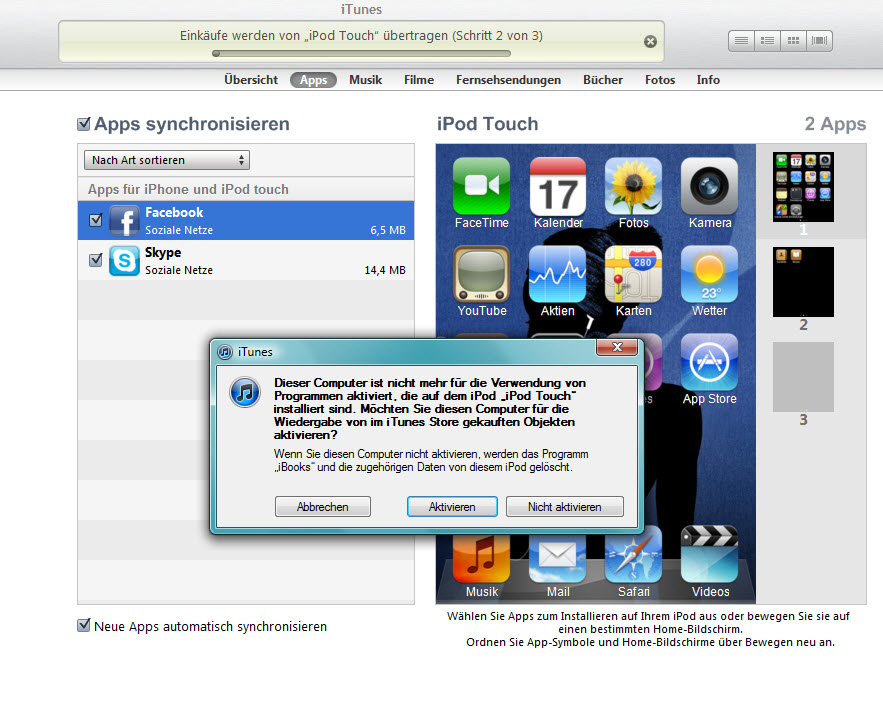Screen dimensions: 883x719
Task: Select the Kalender app icon
Action: click(558, 186)
